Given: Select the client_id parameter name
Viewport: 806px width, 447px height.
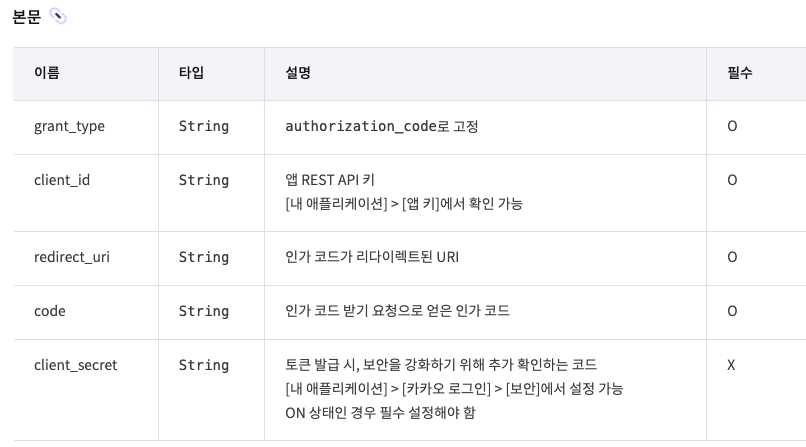Looking at the screenshot, I should 62,180.
